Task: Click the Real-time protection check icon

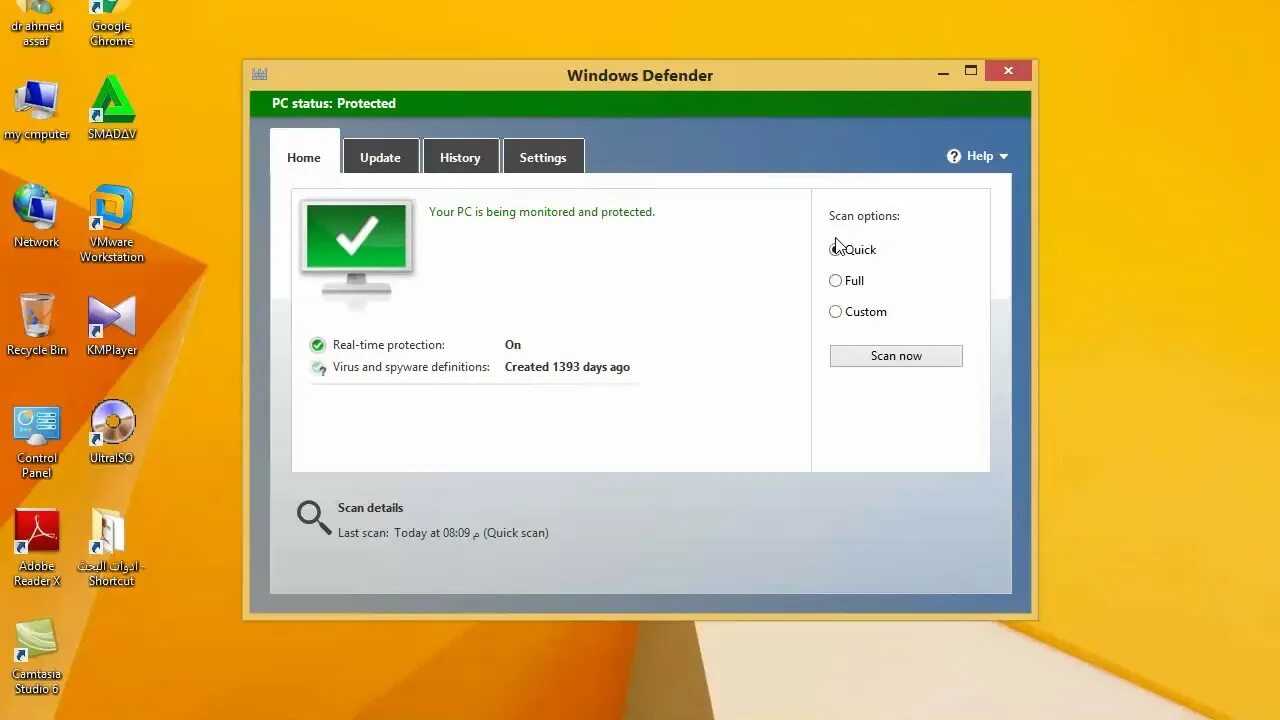Action: click(x=318, y=345)
